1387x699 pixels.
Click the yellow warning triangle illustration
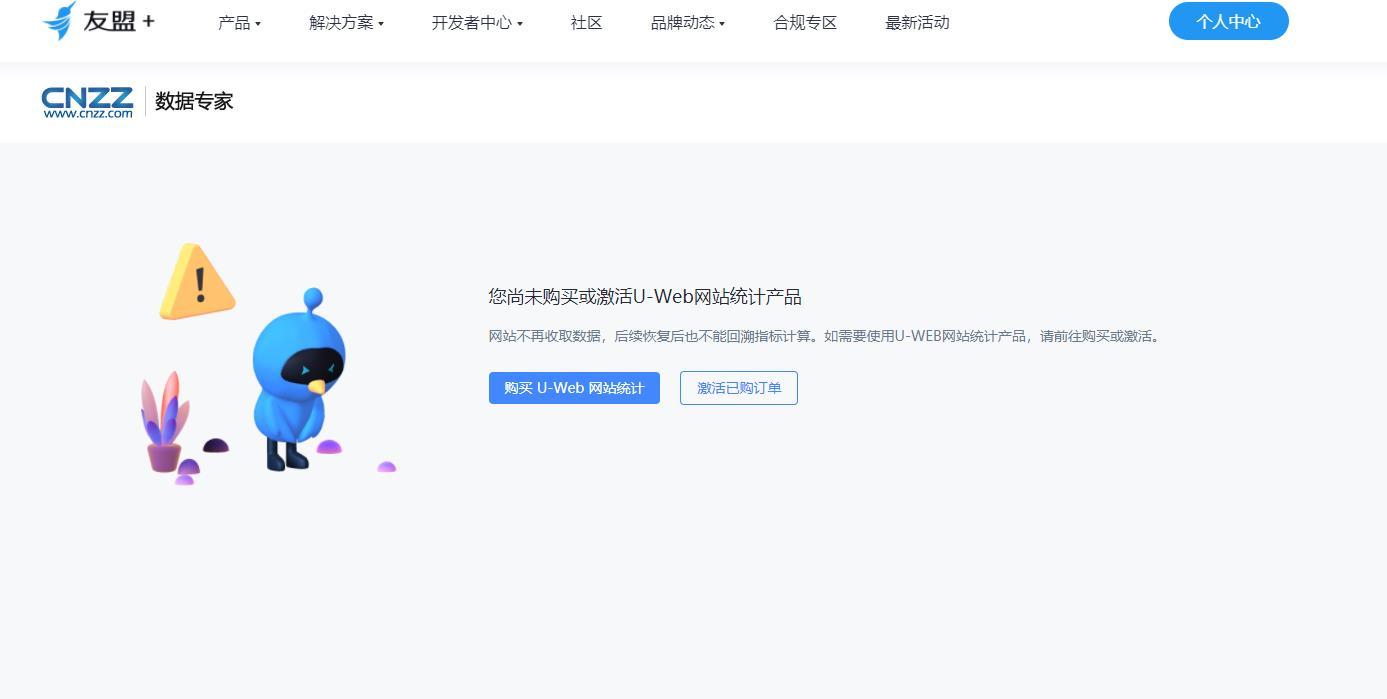tap(197, 282)
